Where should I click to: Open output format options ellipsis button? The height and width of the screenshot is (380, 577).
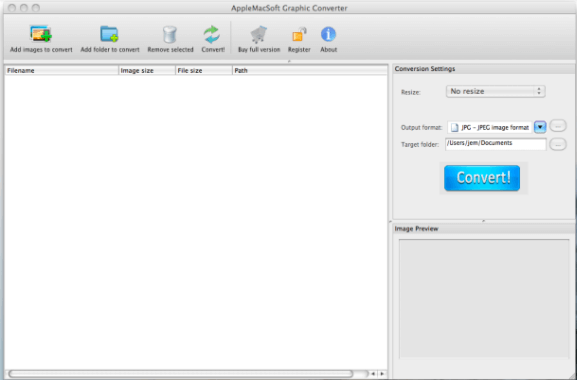pos(558,126)
